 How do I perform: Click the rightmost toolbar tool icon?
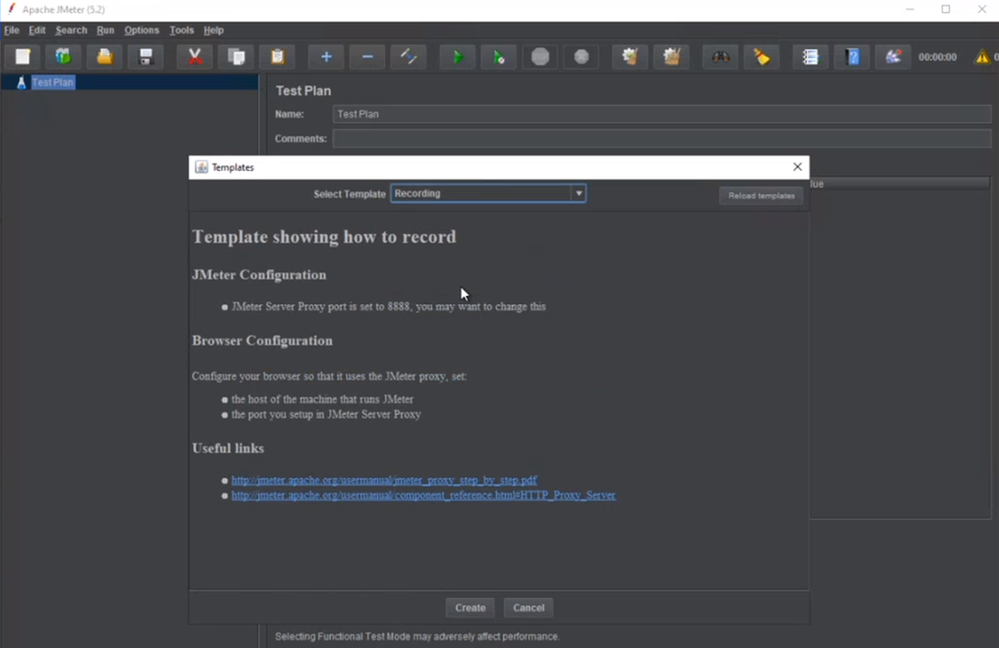(x=893, y=57)
